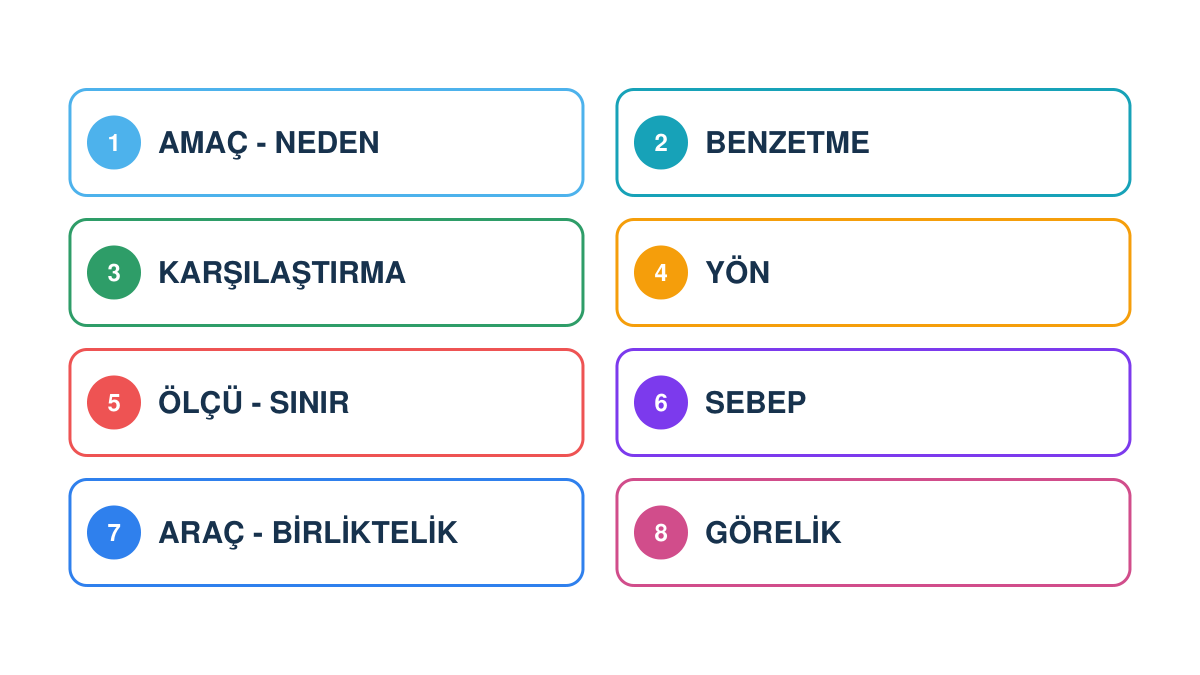Click the SEBEP card

(x=873, y=403)
